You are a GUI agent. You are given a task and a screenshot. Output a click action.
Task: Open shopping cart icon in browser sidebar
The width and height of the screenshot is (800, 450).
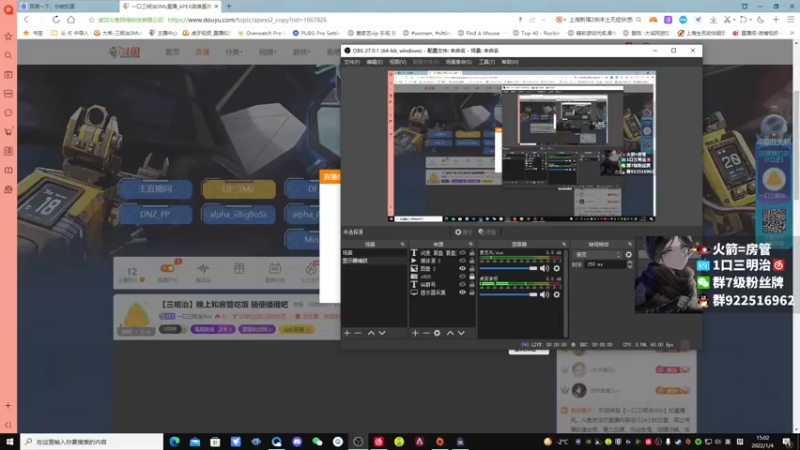[x=8, y=132]
